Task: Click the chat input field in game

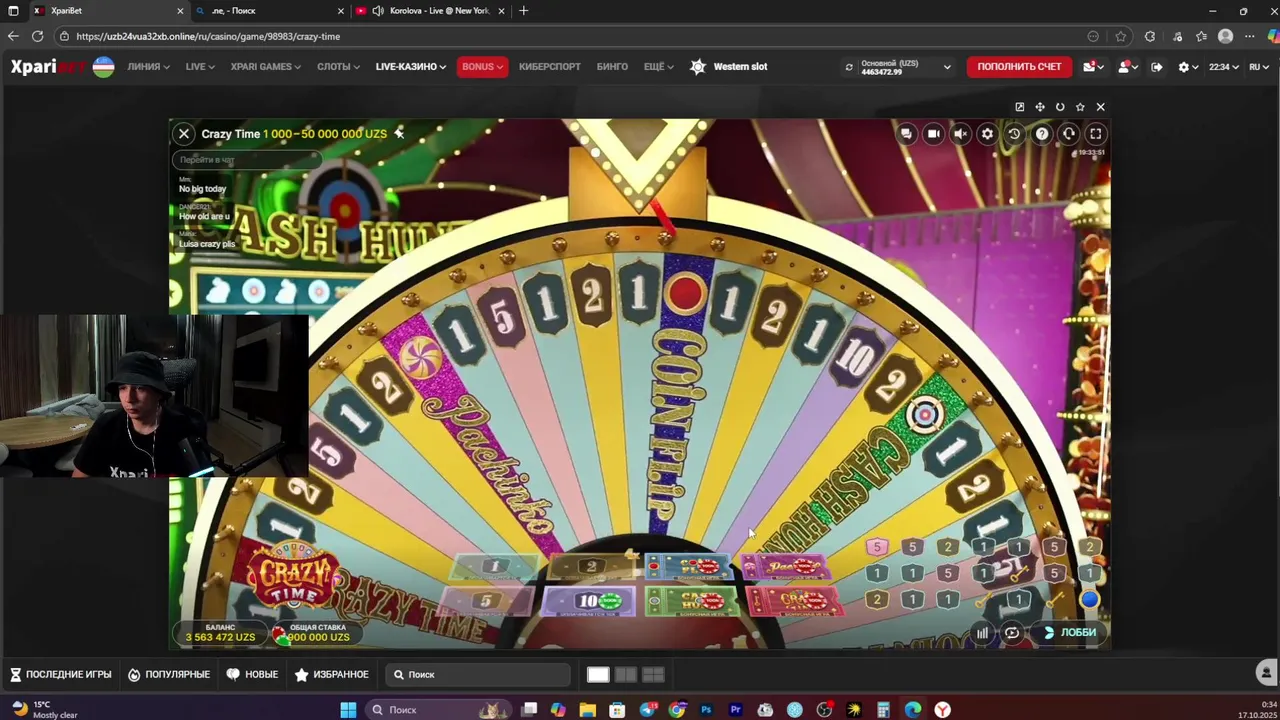Action: pos(246,160)
